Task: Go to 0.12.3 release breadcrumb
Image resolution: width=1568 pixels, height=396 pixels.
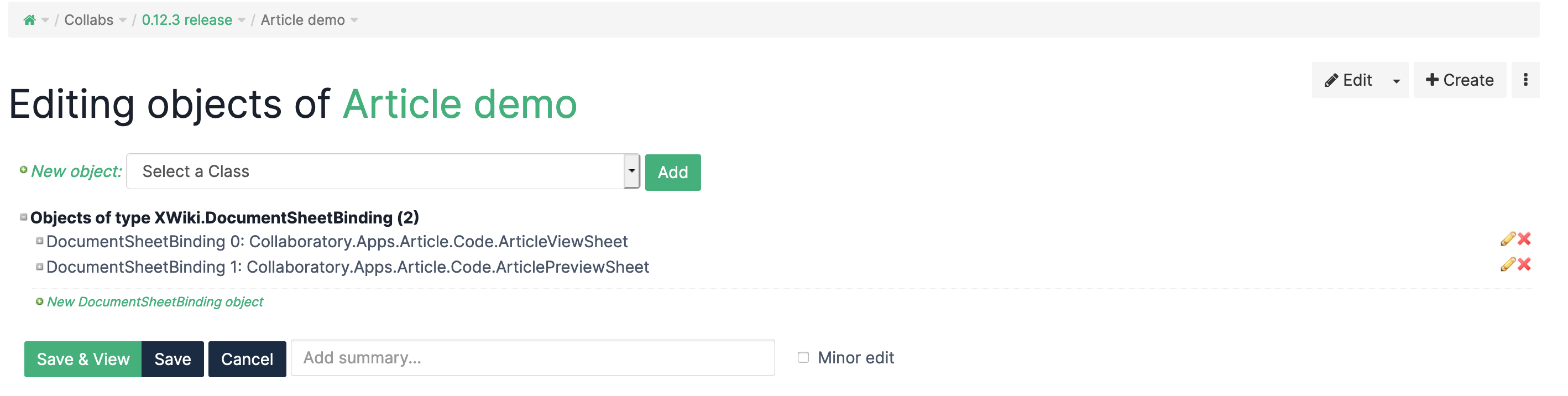Action: point(187,20)
